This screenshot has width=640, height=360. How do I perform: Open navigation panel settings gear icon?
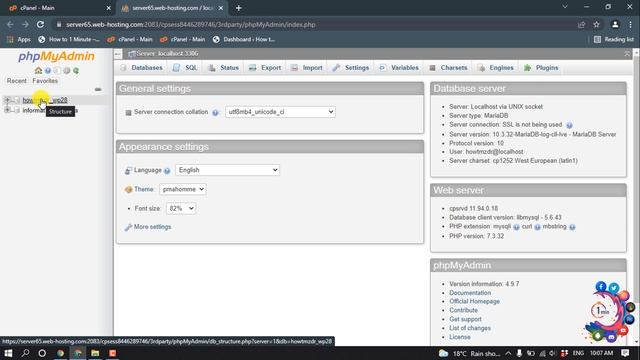point(67,71)
